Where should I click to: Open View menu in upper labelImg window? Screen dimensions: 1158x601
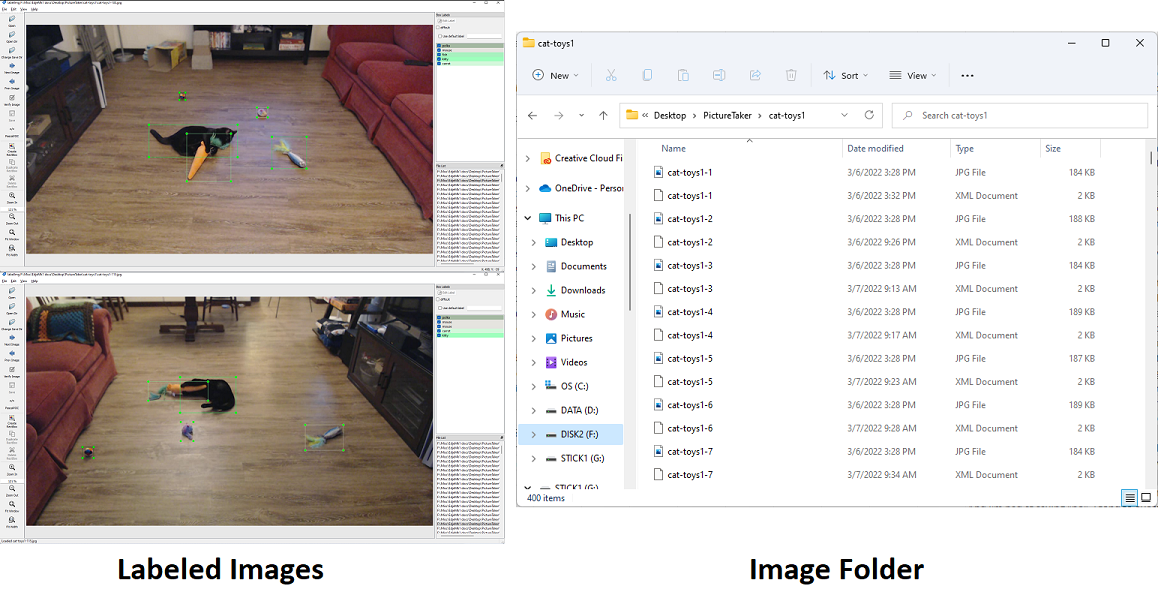point(24,9)
